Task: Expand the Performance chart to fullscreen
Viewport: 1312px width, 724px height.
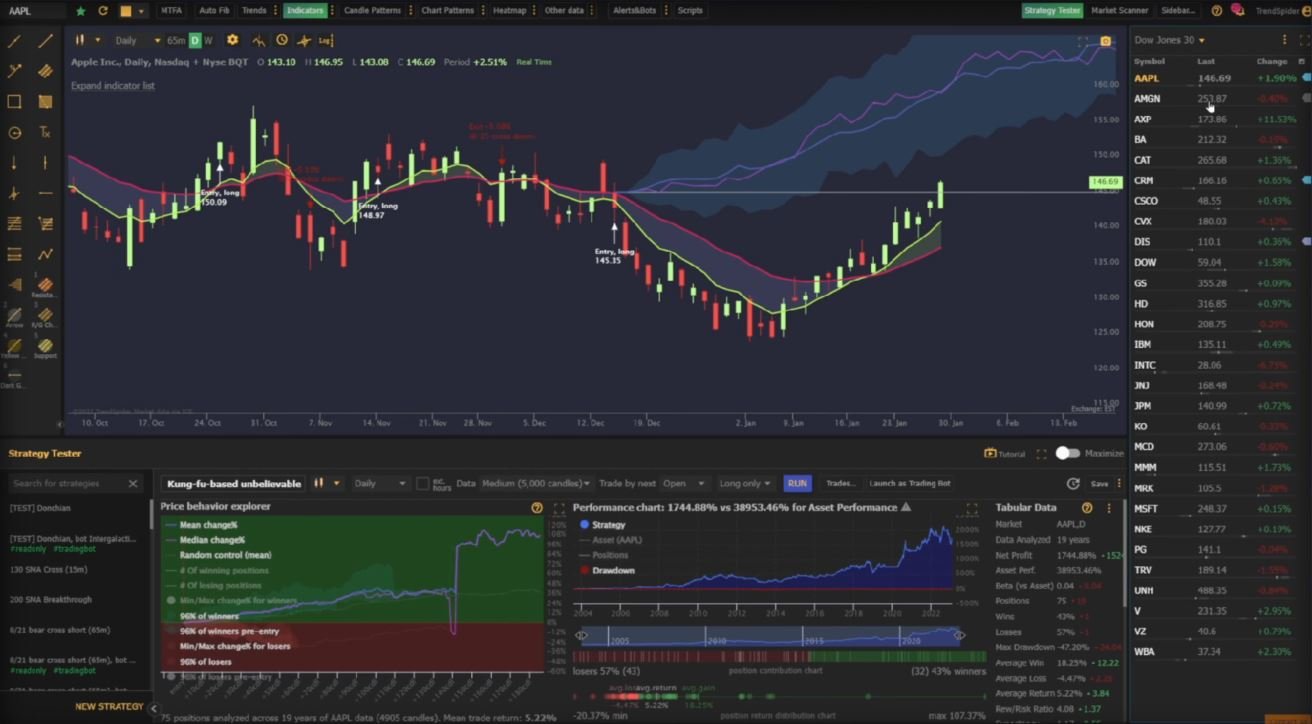Action: point(971,508)
